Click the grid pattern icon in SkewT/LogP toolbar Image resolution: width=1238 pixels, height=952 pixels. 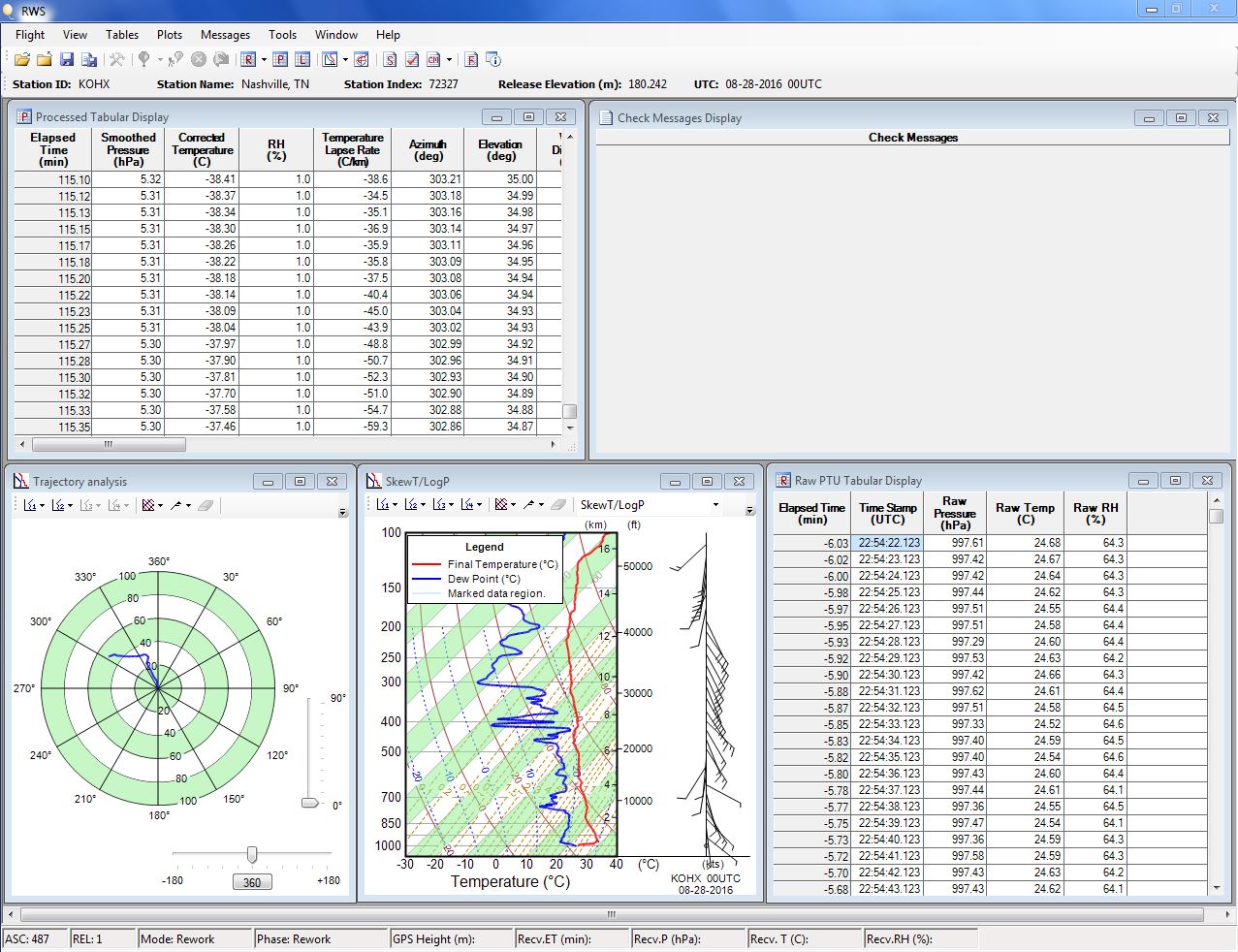500,505
